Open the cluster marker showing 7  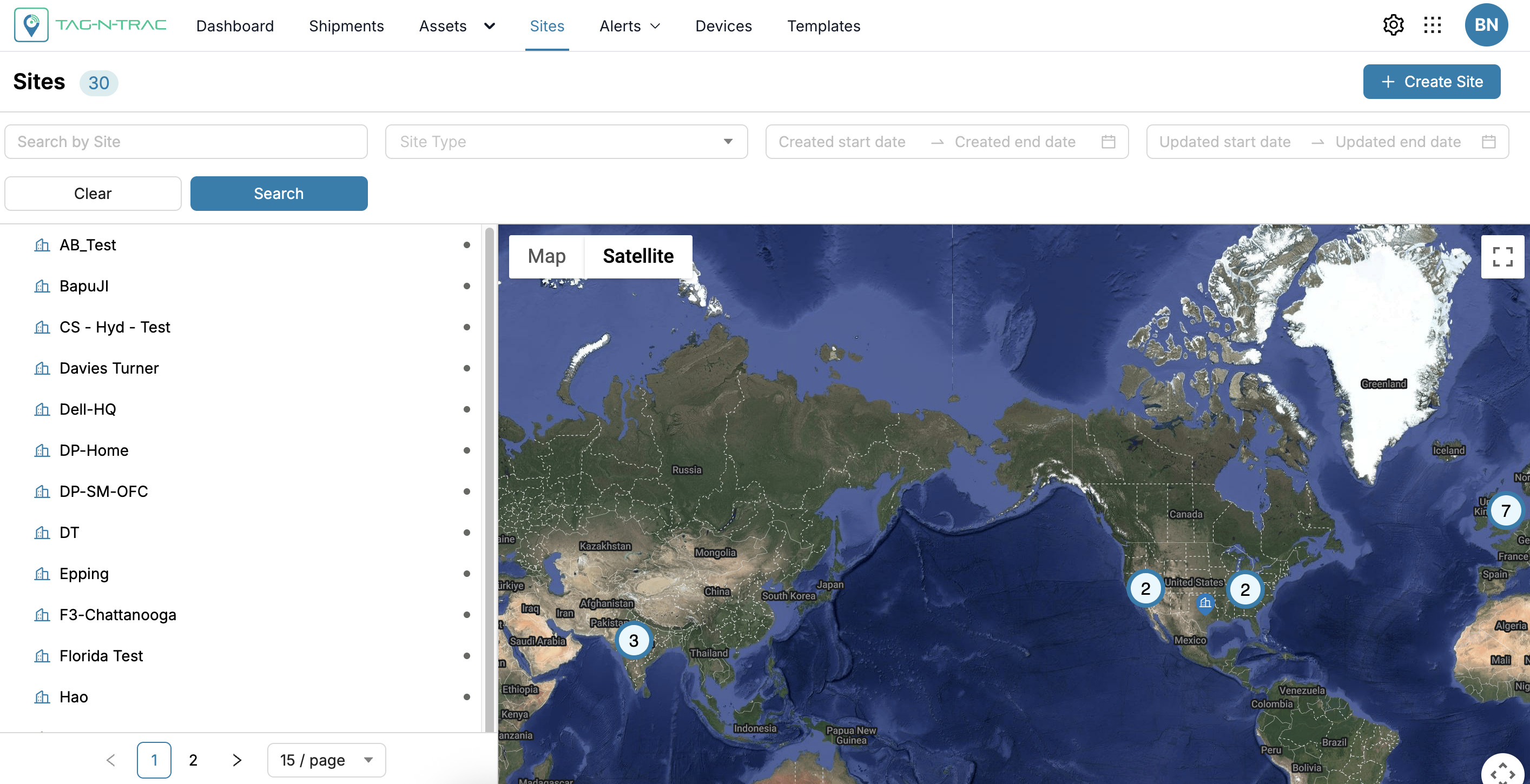point(1505,510)
